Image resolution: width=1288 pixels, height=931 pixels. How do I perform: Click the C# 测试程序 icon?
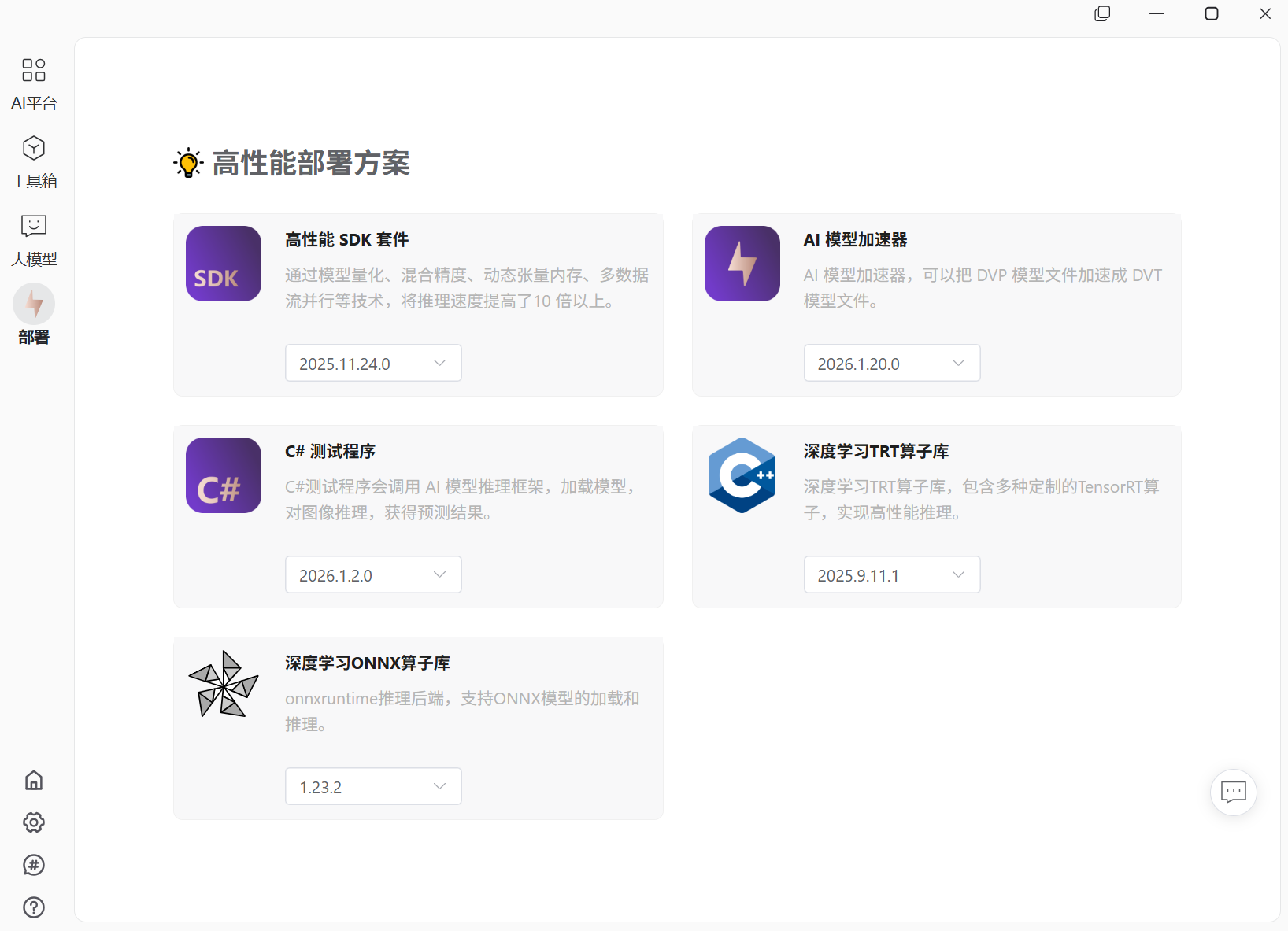coord(224,475)
